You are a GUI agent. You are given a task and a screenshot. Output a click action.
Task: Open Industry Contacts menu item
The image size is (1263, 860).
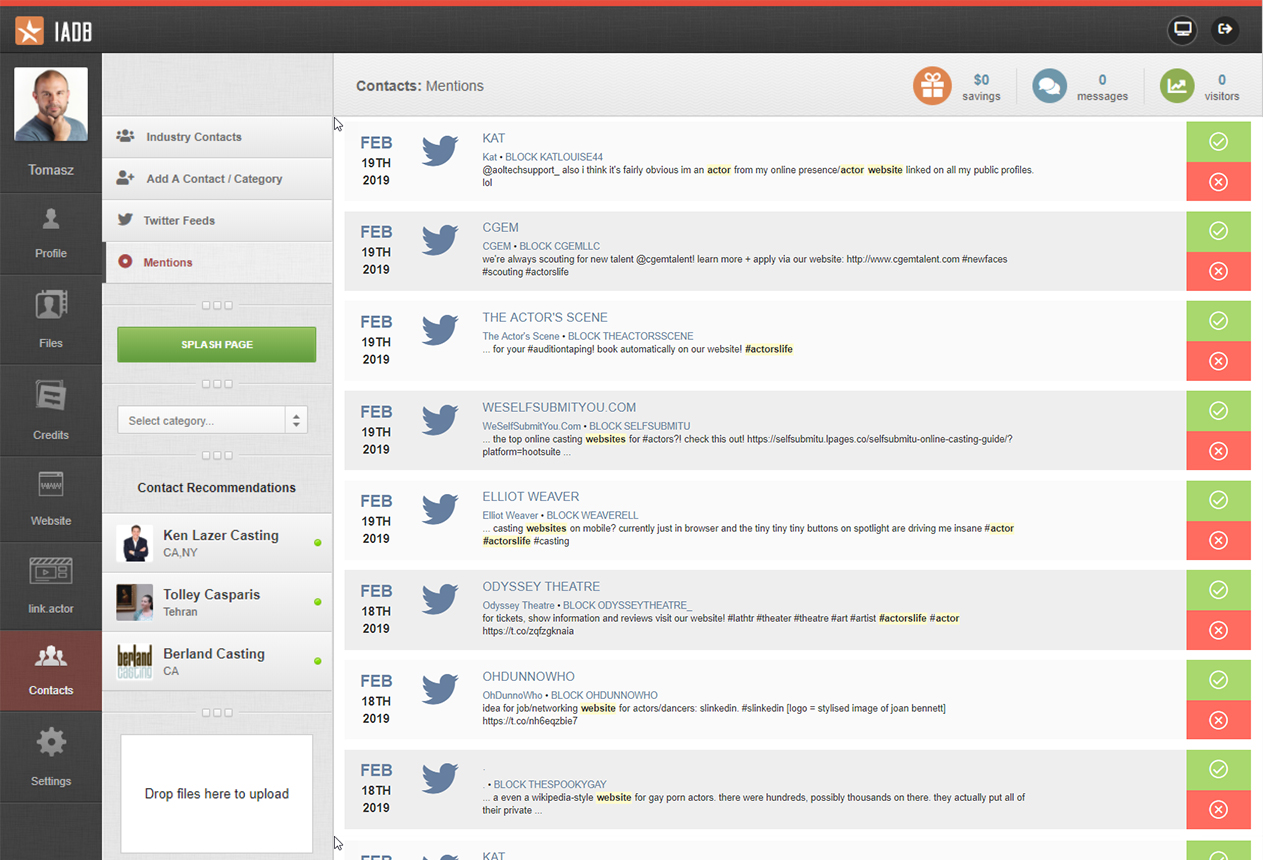[x=193, y=137]
